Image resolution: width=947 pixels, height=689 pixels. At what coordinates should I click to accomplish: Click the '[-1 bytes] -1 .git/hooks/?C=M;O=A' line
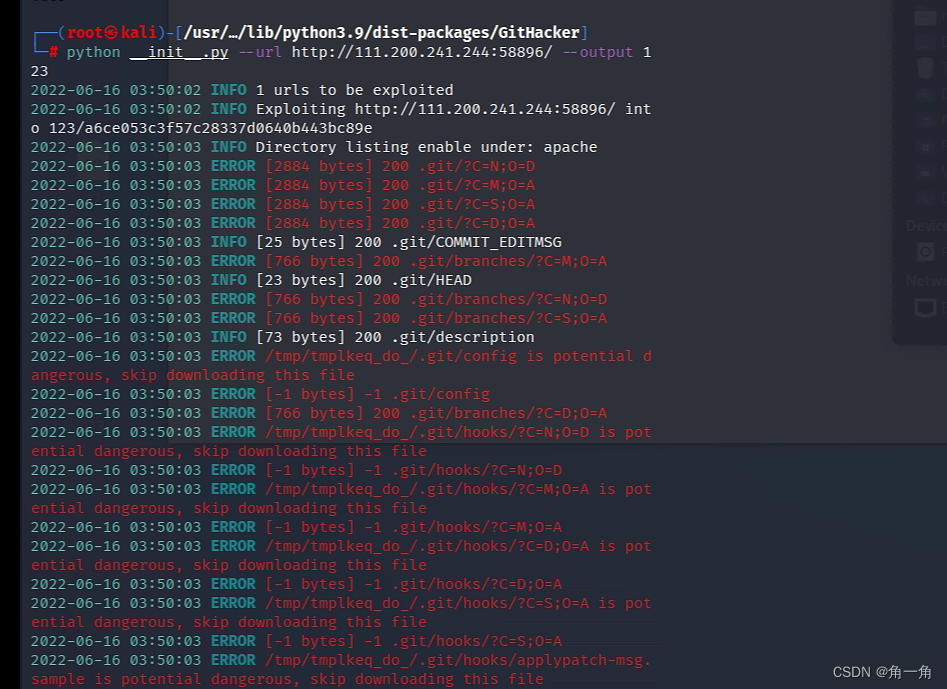(x=414, y=527)
